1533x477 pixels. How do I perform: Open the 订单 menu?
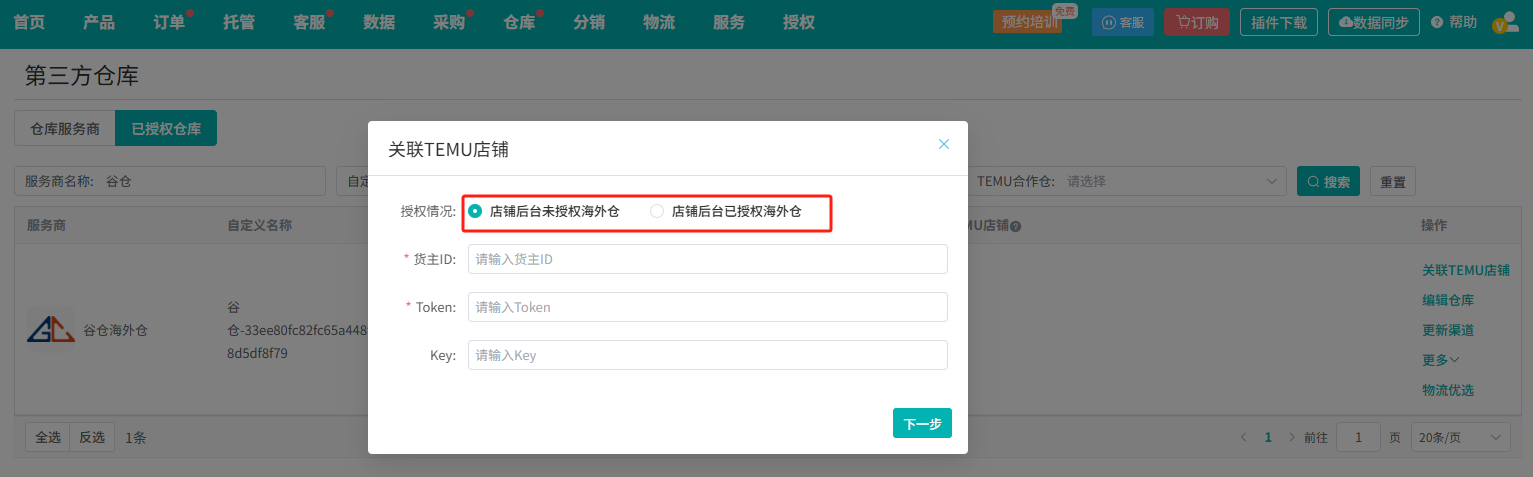[x=169, y=22]
